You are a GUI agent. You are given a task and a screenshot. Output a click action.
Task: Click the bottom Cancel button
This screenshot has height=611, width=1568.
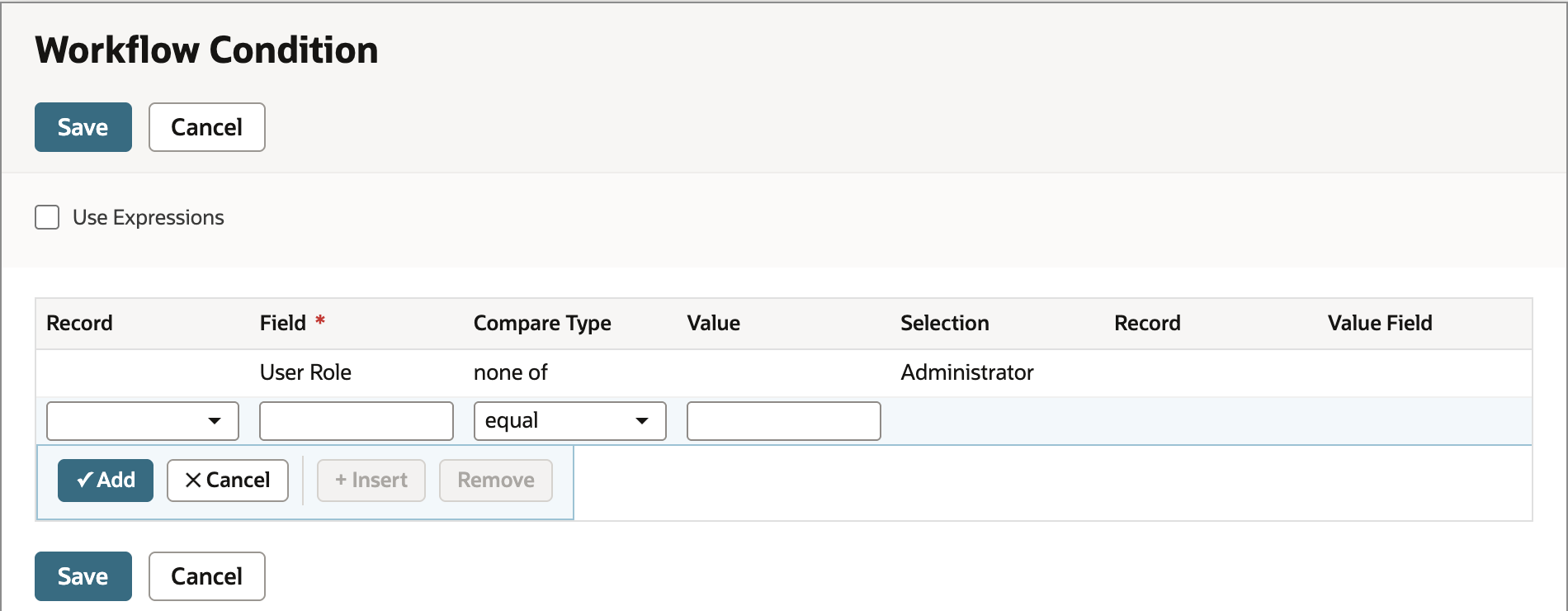[x=207, y=576]
